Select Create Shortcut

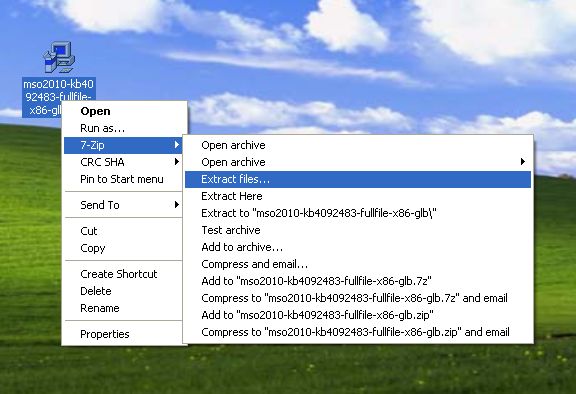pos(123,274)
